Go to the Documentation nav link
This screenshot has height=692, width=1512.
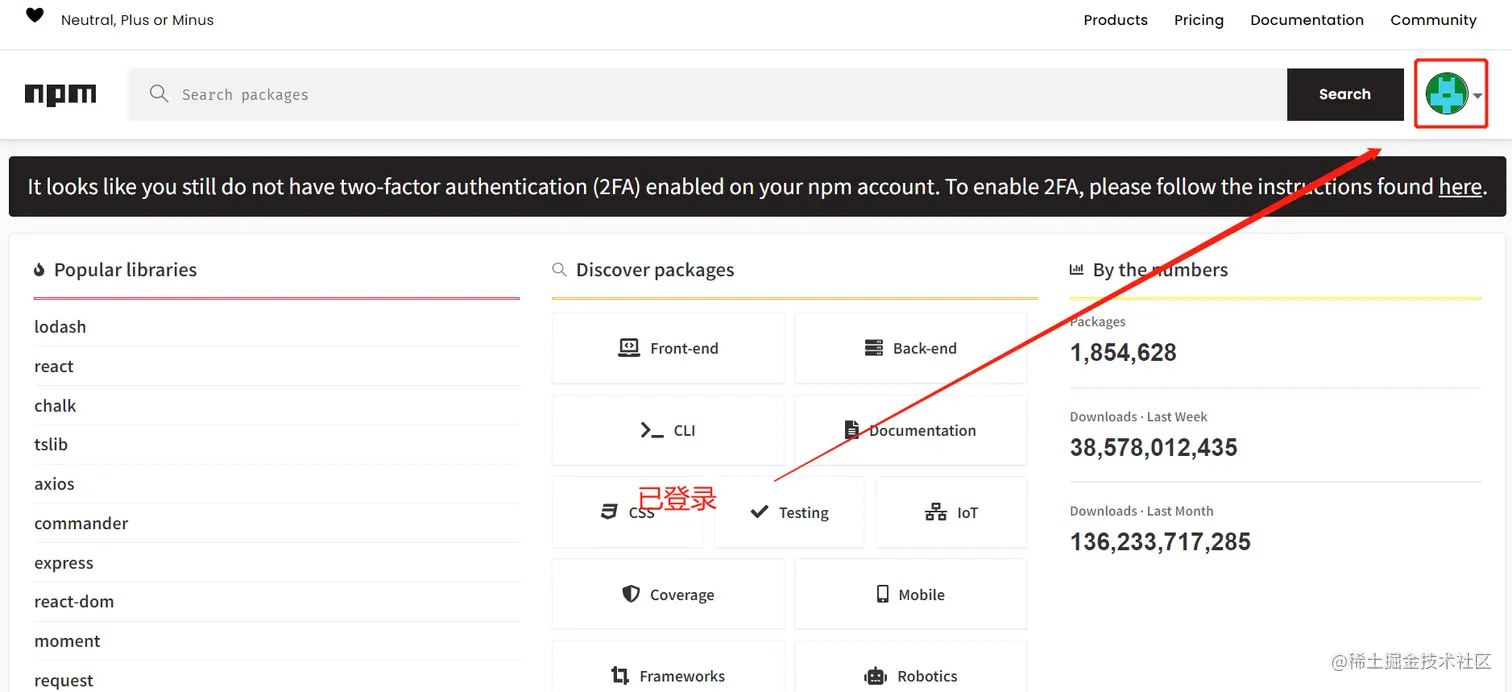click(1306, 20)
